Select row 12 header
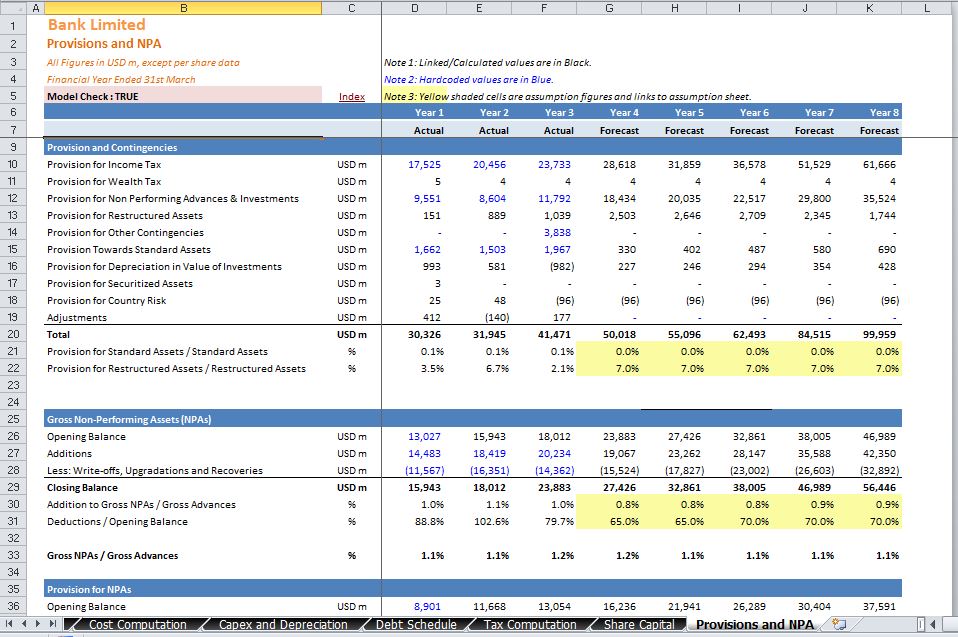 [x=13, y=198]
